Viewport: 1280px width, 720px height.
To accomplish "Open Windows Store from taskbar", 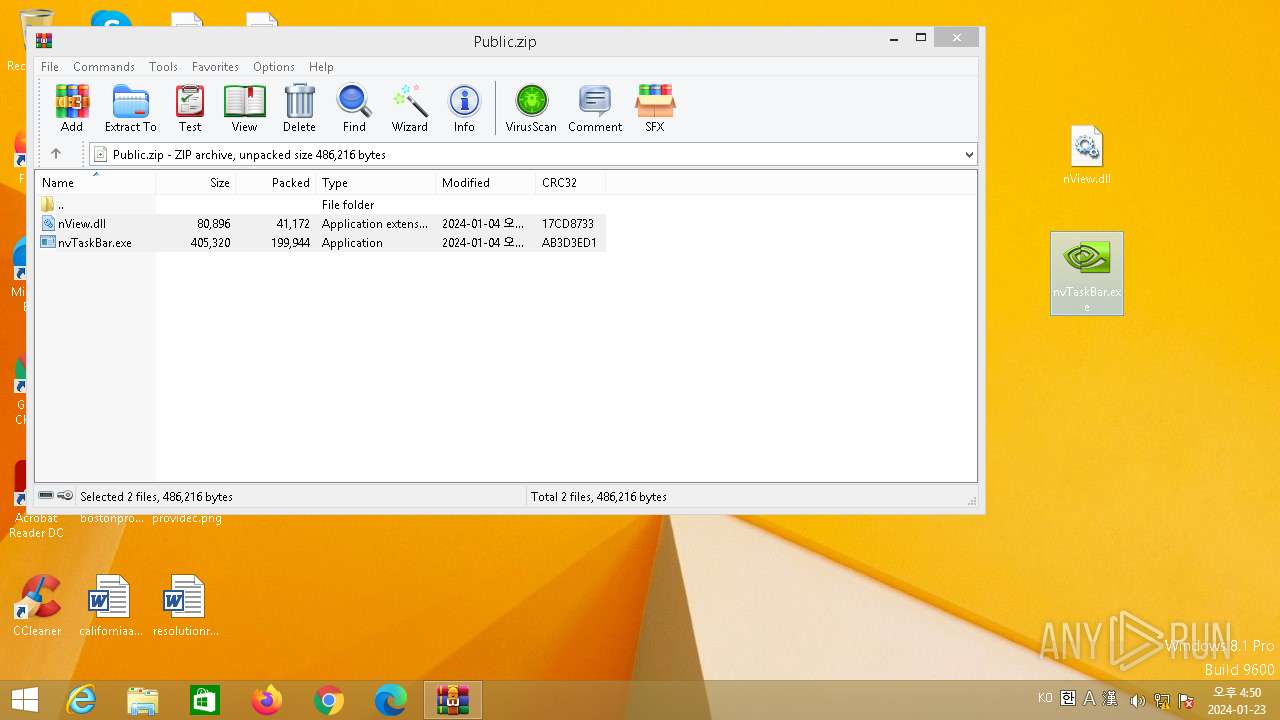I will pyautogui.click(x=205, y=700).
